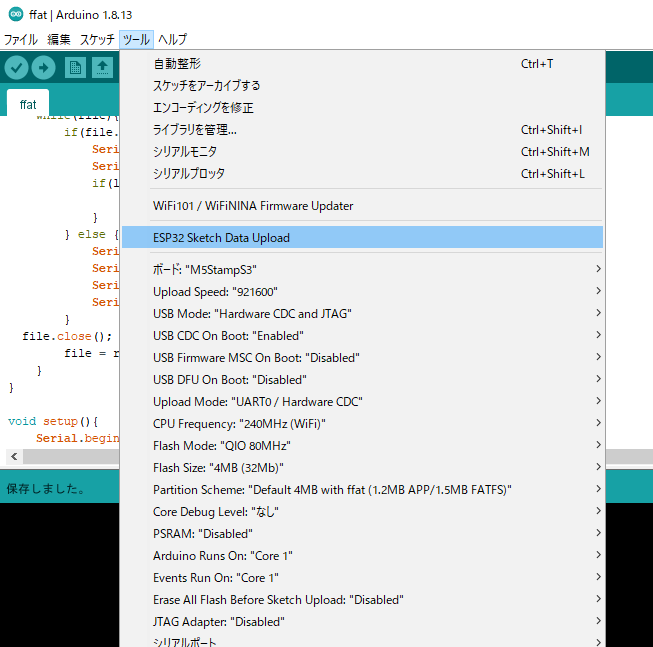Choose 自動整形 menu entry
This screenshot has height=647, width=653.
[362, 64]
